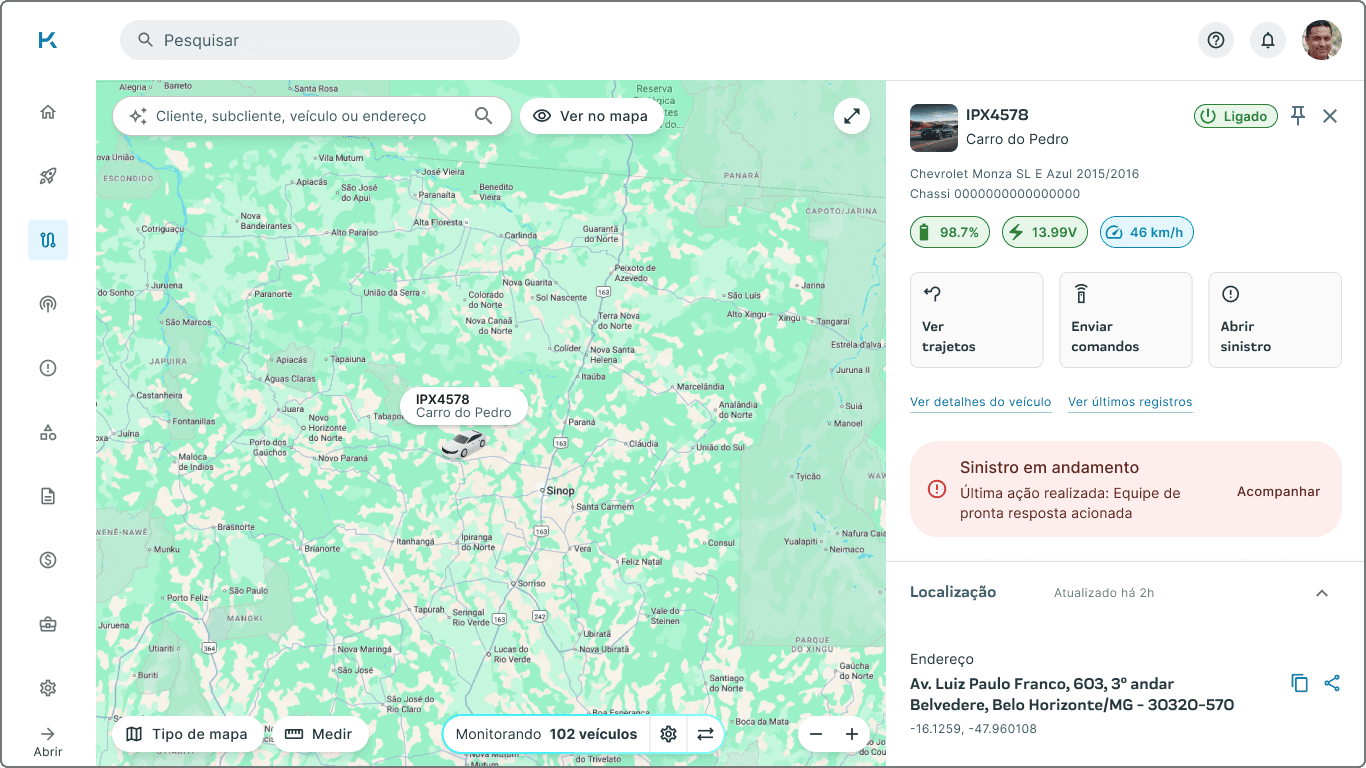Click the swap arrows beside monitoring count
The width and height of the screenshot is (1366, 768).
click(705, 734)
